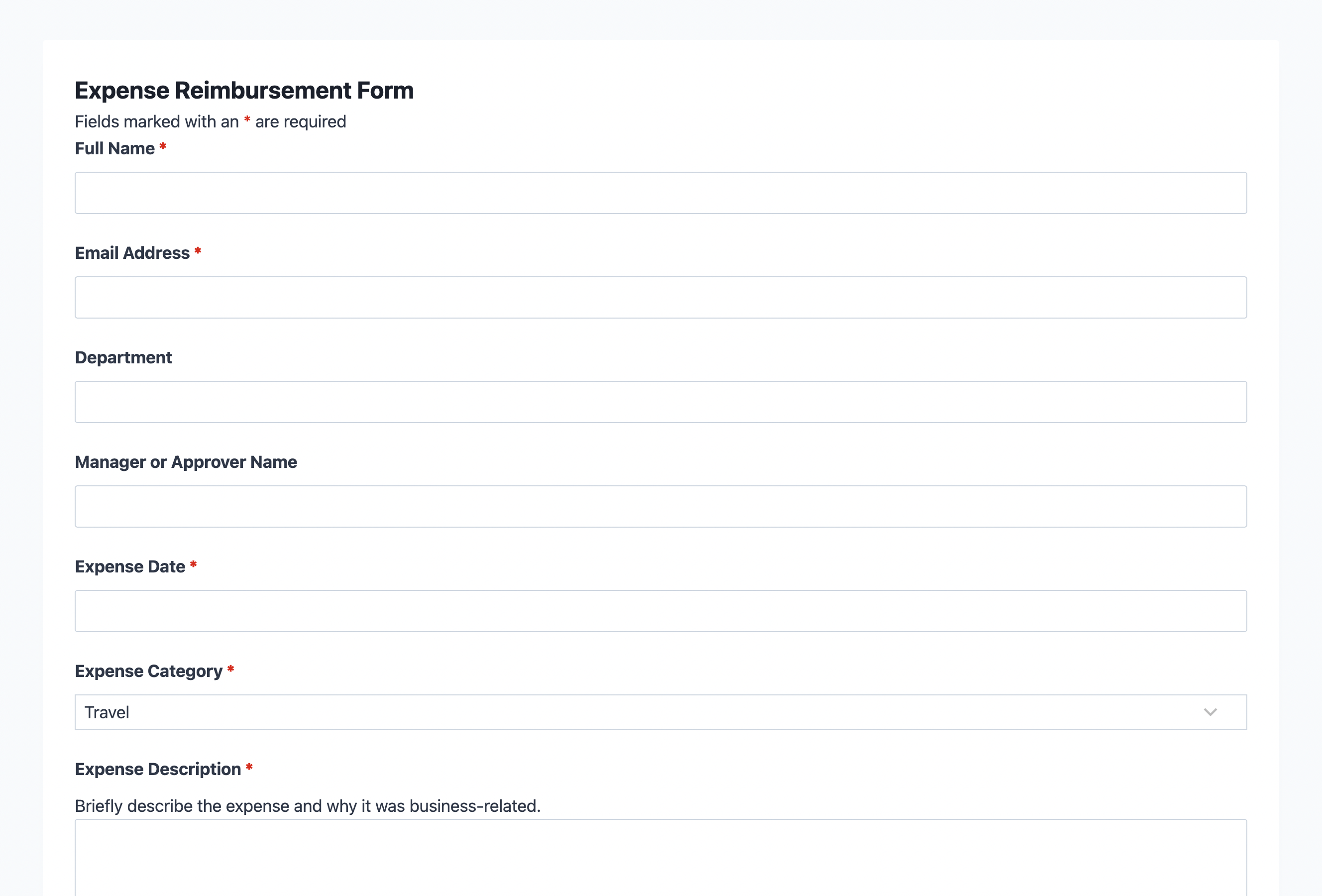Click the 'Briefly describe the expense' help text
Viewport: 1322px width, 896px height.
[x=308, y=806]
